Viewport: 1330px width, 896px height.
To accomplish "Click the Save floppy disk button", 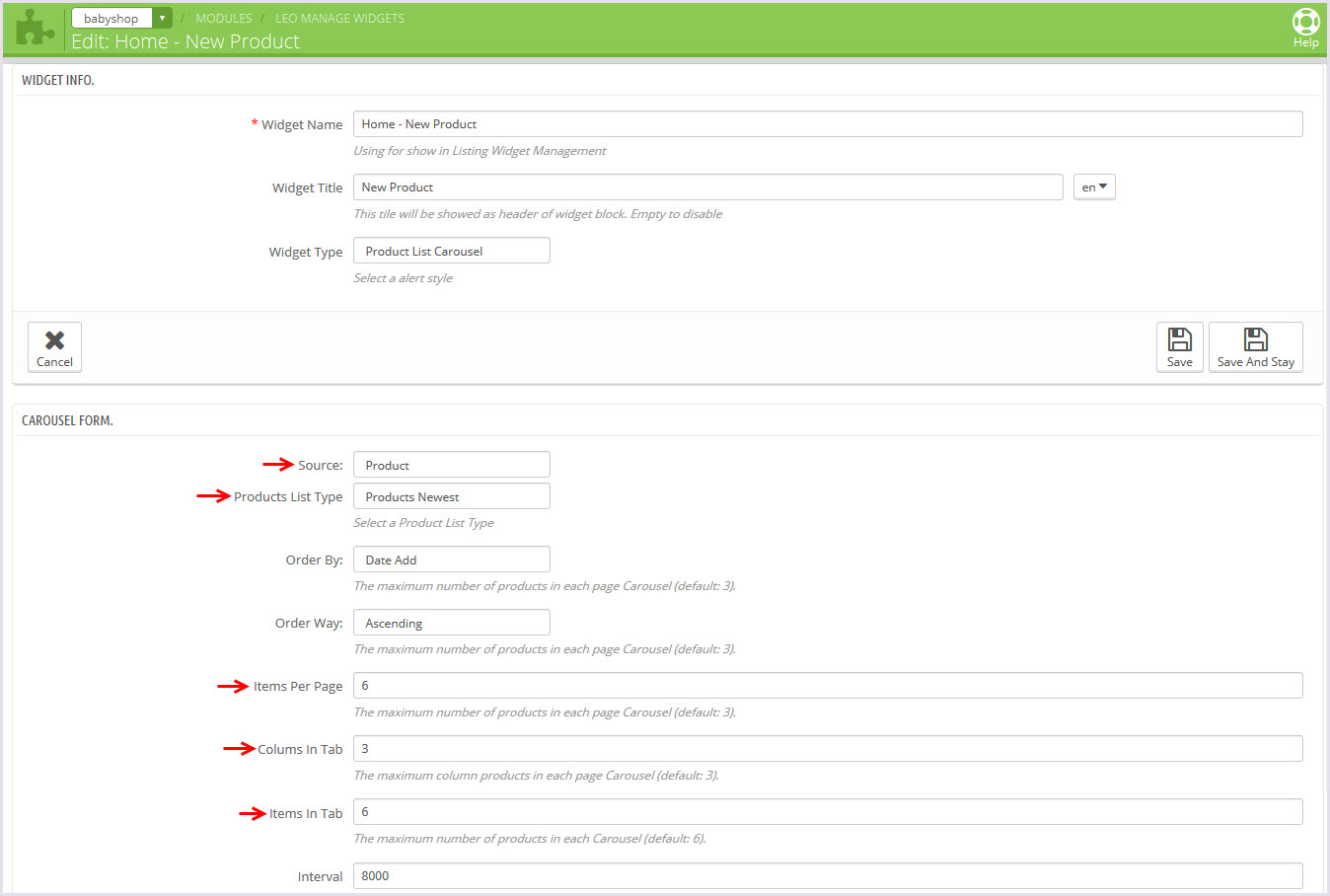I will [x=1179, y=347].
